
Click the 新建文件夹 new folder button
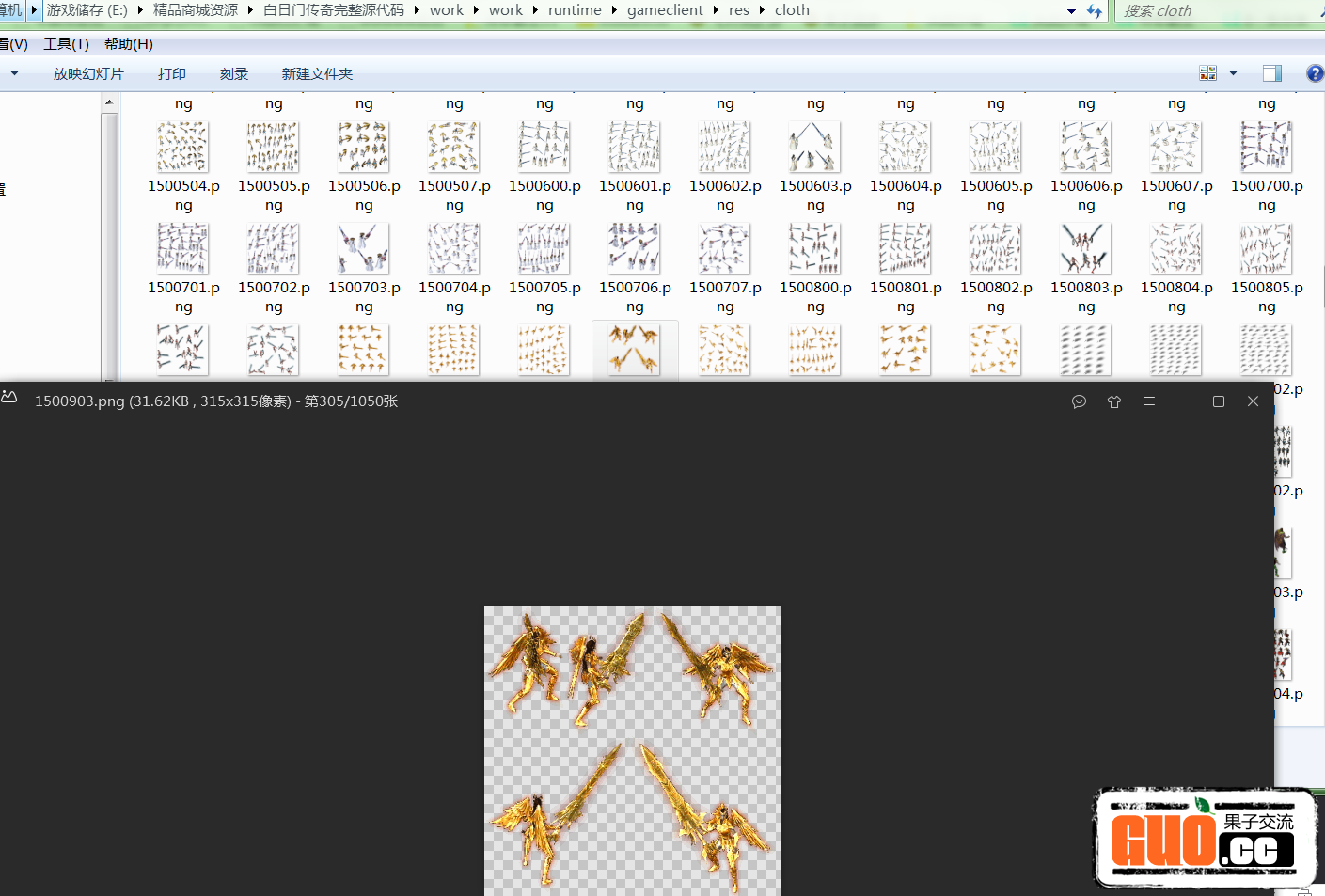coord(317,74)
